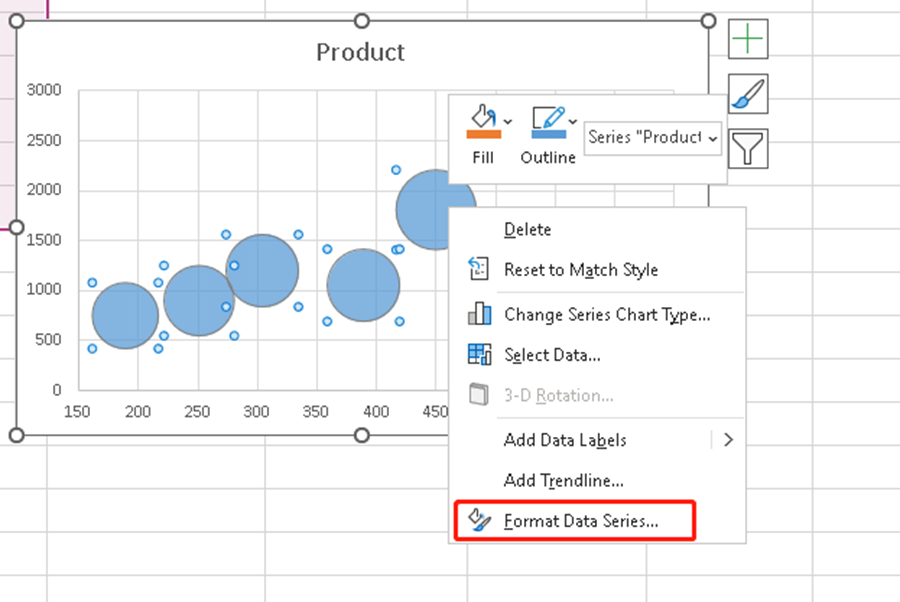The width and height of the screenshot is (900, 602).
Task: Click the orange Fill color bar
Action: click(483, 134)
